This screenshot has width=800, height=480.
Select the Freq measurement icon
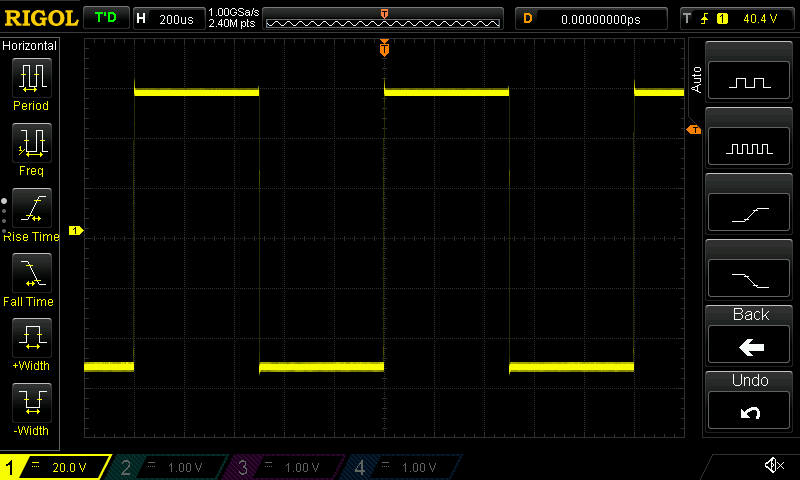pyautogui.click(x=32, y=143)
